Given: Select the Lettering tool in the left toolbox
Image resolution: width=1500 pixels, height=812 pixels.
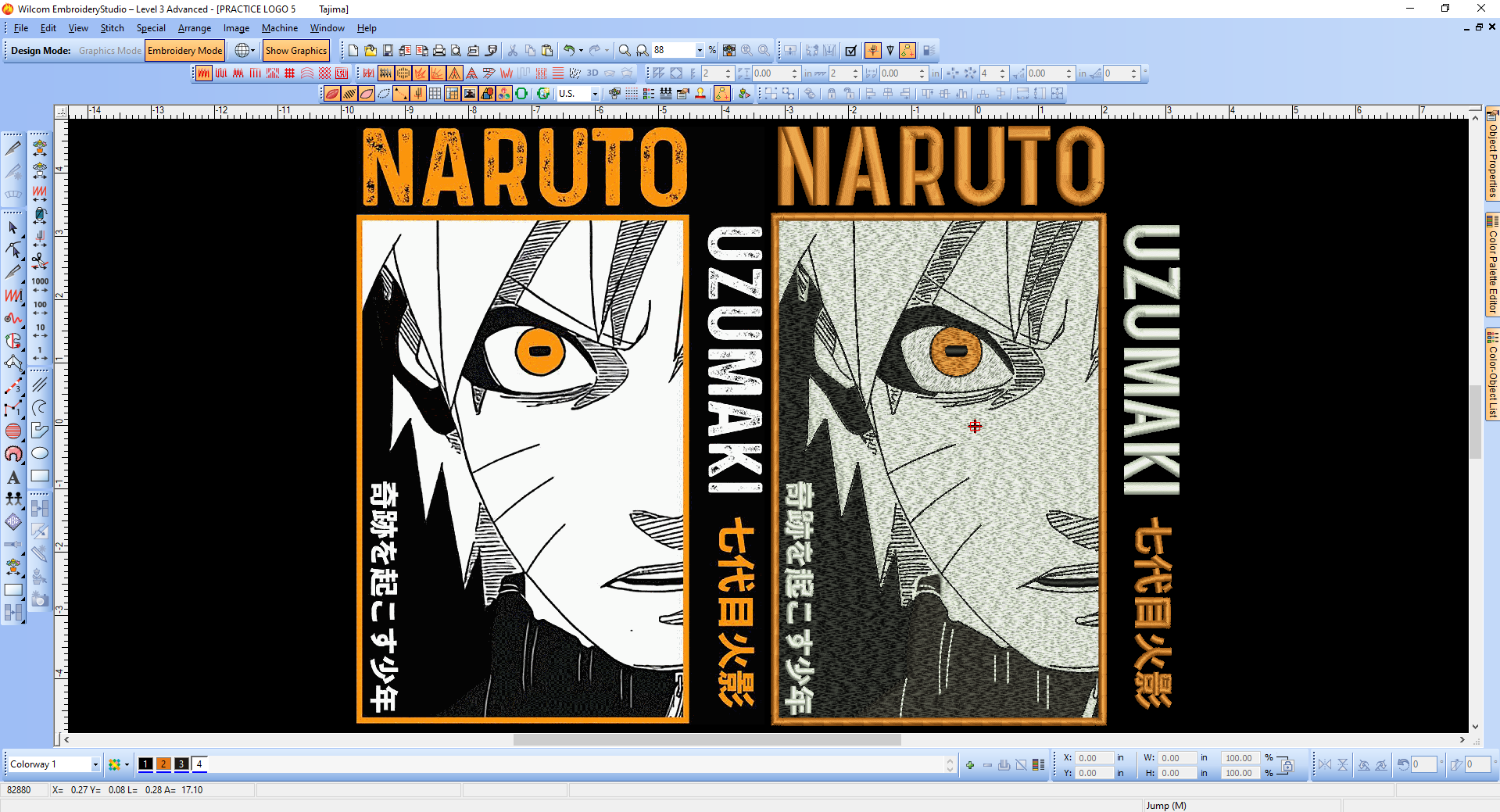Looking at the screenshot, I should coord(13,478).
